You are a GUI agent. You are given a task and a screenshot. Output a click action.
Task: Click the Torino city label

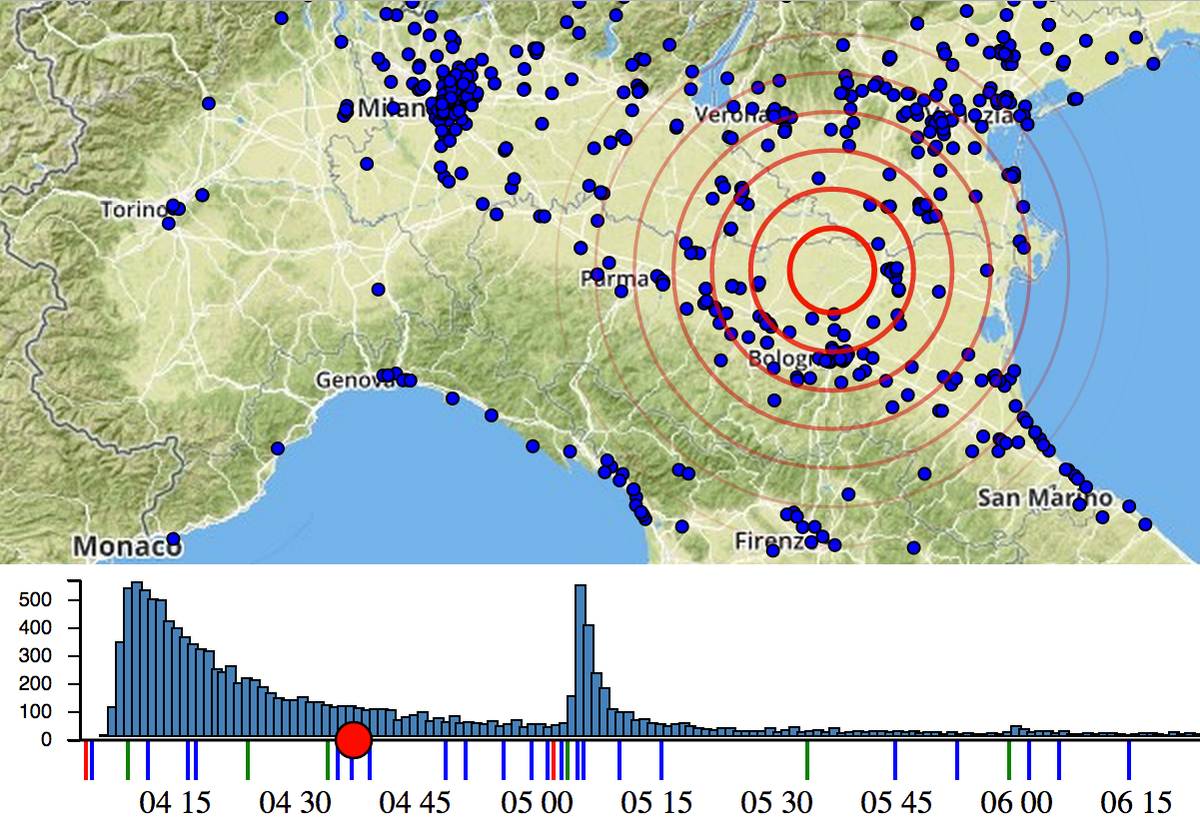pyautogui.click(x=134, y=210)
